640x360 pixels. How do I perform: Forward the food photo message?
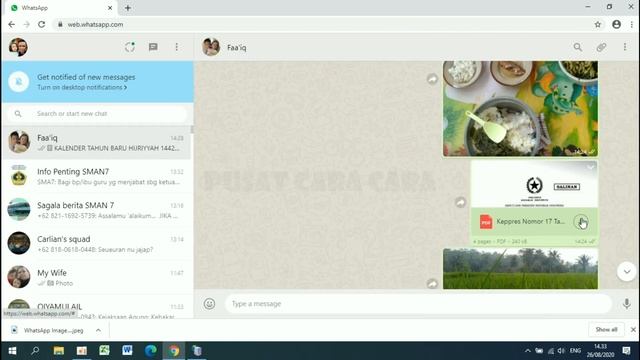tap(432, 79)
